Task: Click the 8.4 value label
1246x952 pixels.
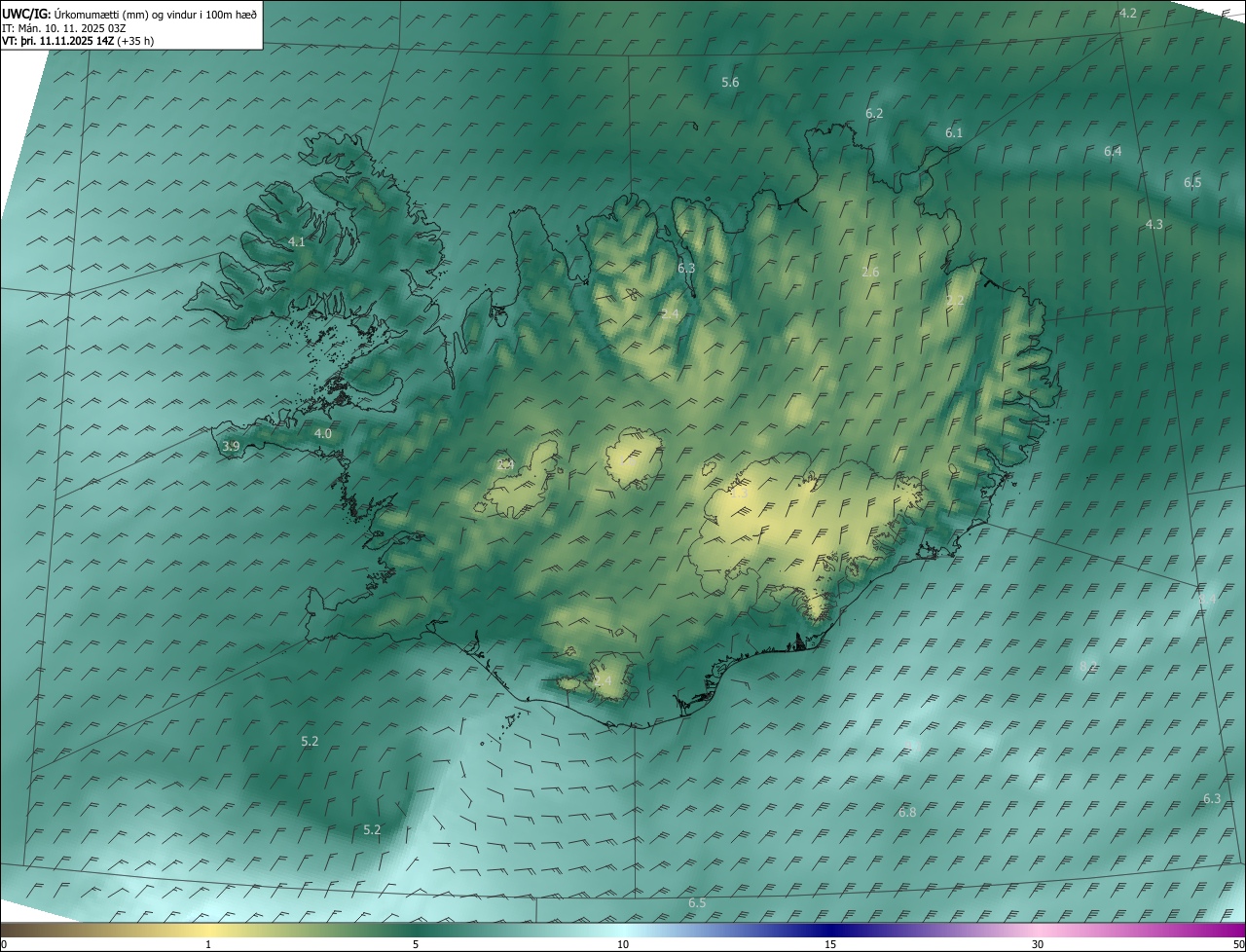Action: click(x=1206, y=600)
